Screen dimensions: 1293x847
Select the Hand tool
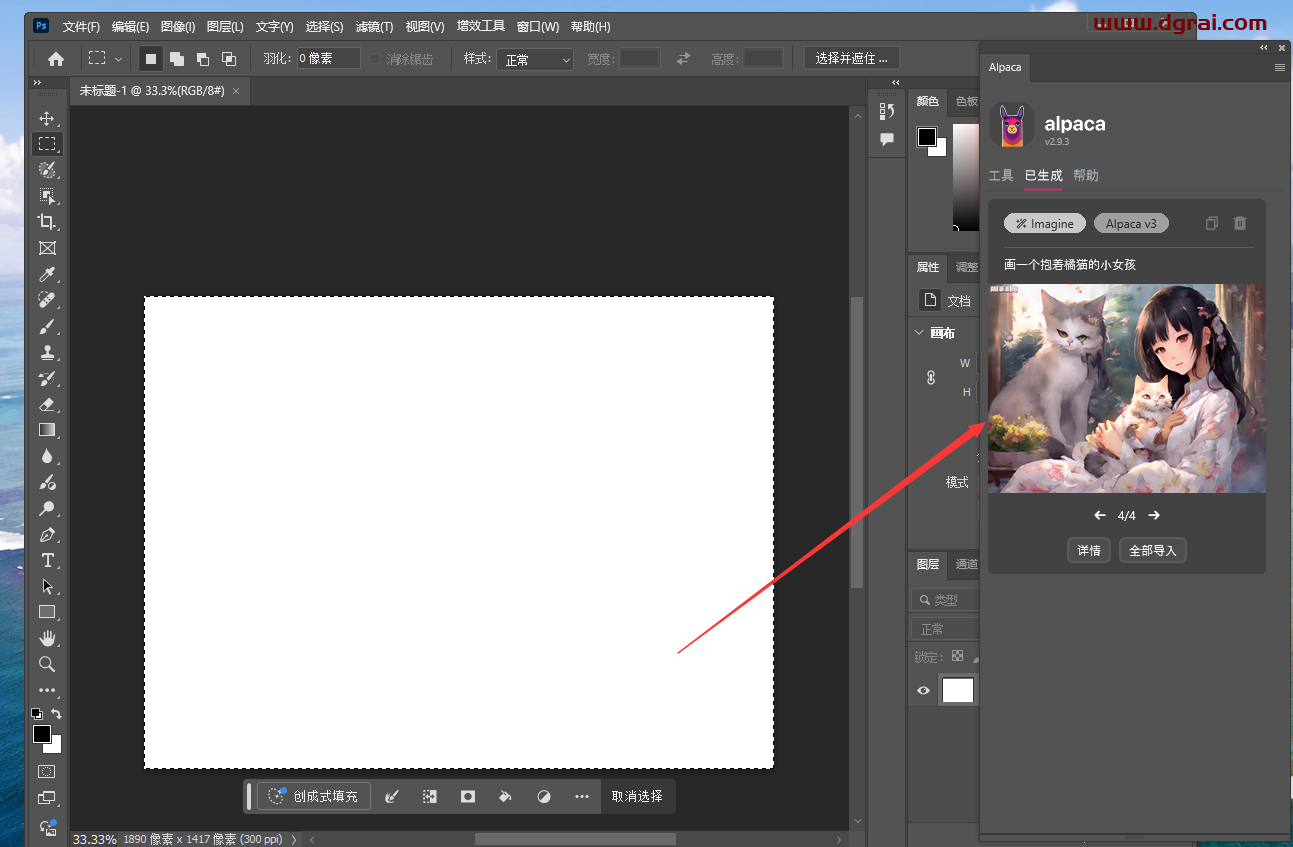click(47, 638)
